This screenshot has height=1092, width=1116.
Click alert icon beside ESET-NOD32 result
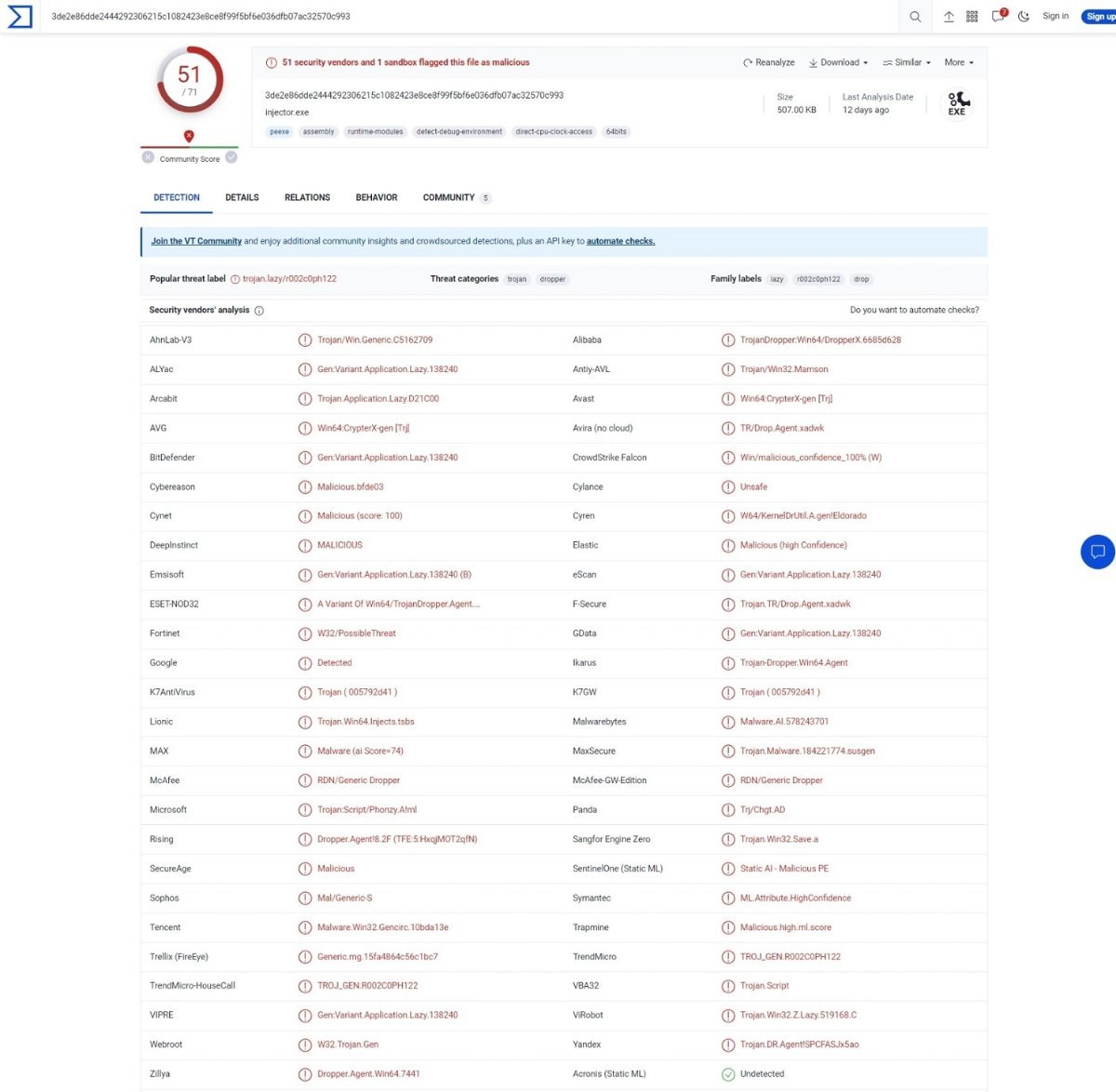pyautogui.click(x=305, y=605)
